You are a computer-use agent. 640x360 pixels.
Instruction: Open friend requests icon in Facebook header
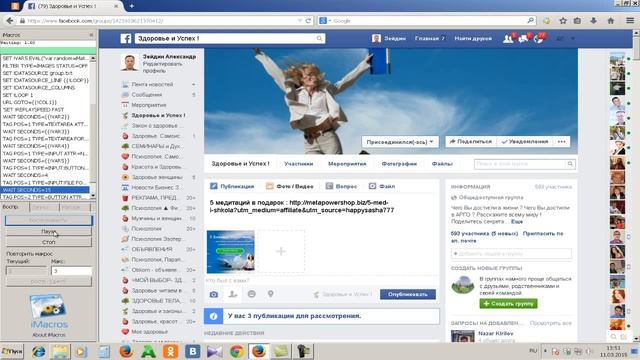coord(508,38)
